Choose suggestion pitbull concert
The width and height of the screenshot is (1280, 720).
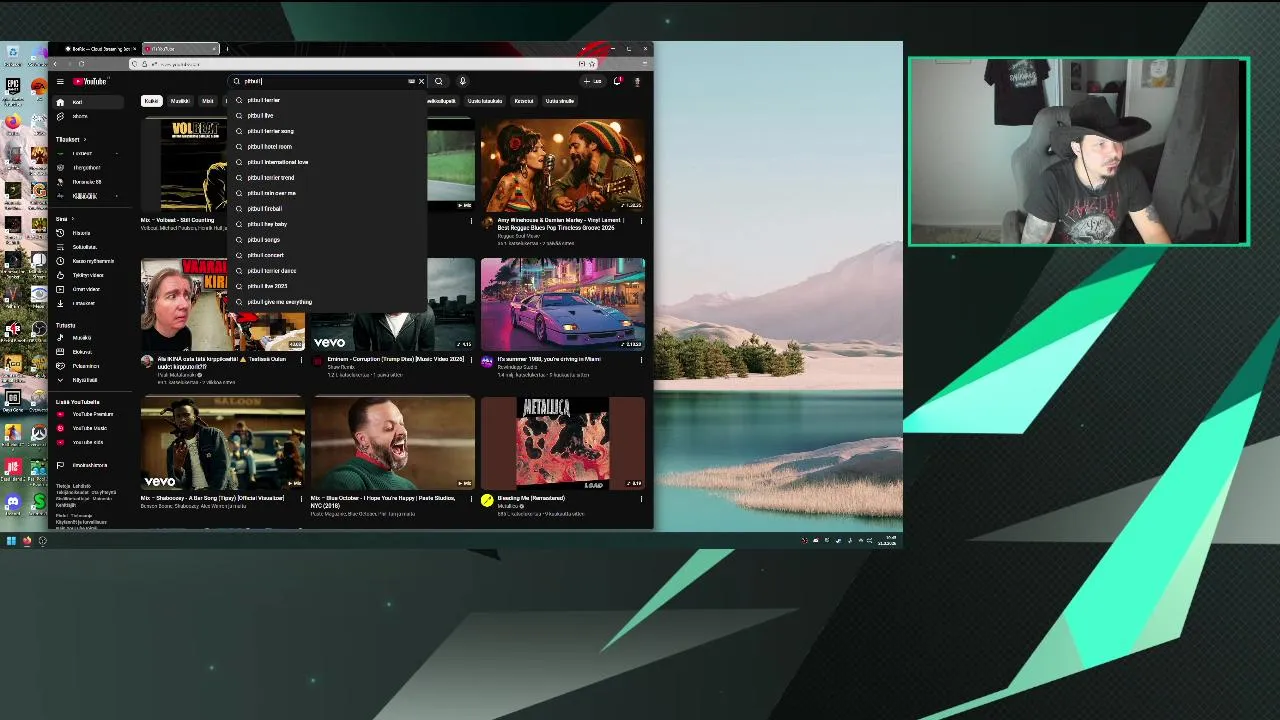coord(328,255)
